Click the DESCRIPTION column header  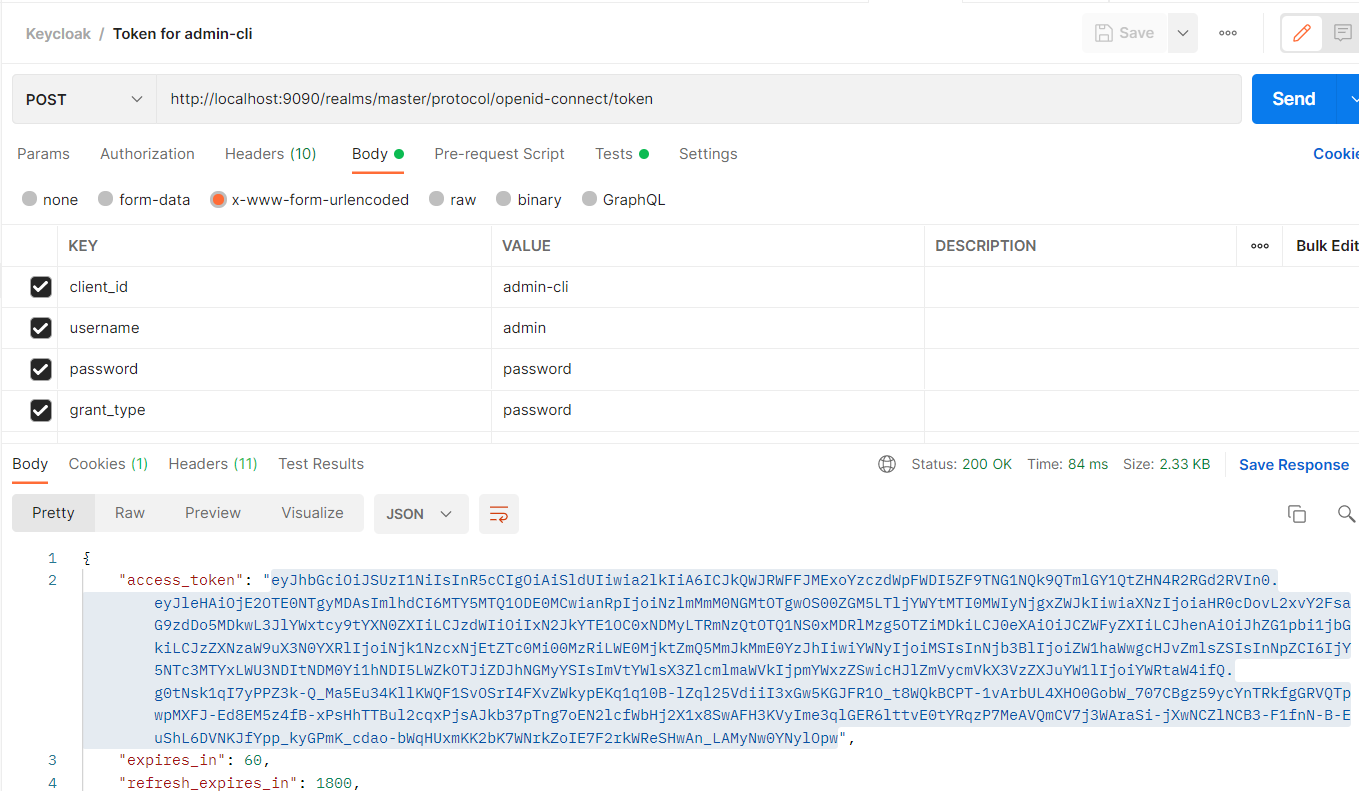985,246
